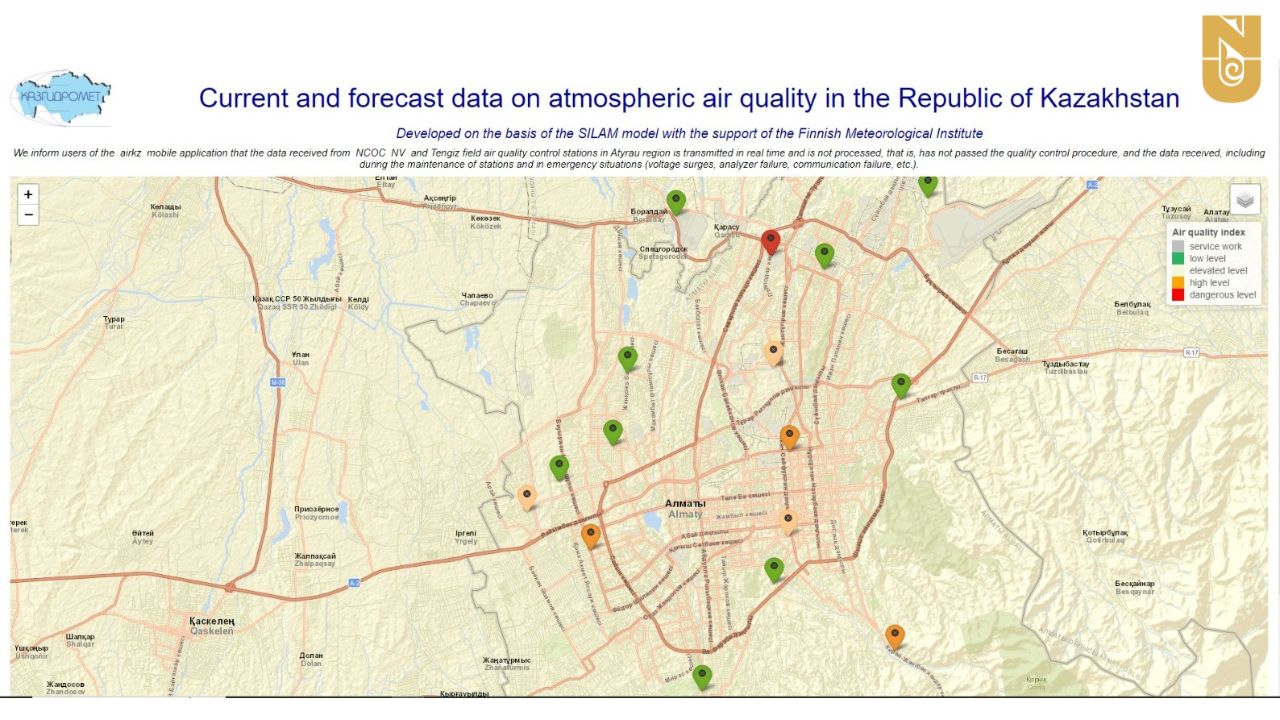Click the gold emblem logo

(1230, 59)
